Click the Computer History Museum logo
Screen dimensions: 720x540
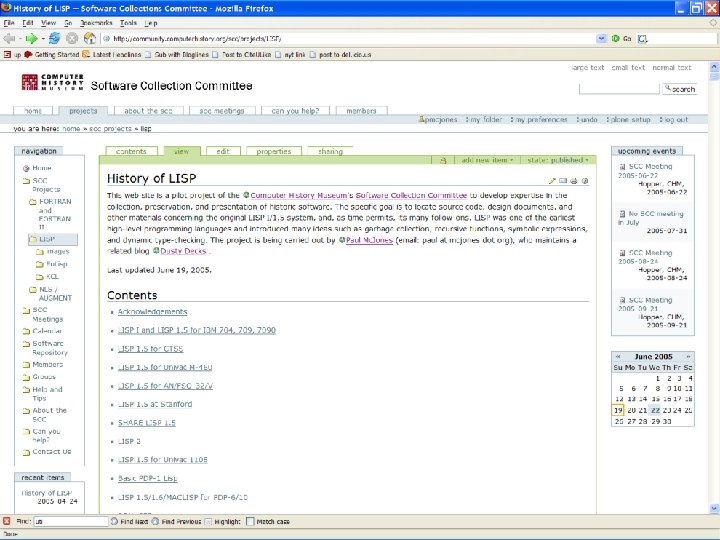pos(52,82)
